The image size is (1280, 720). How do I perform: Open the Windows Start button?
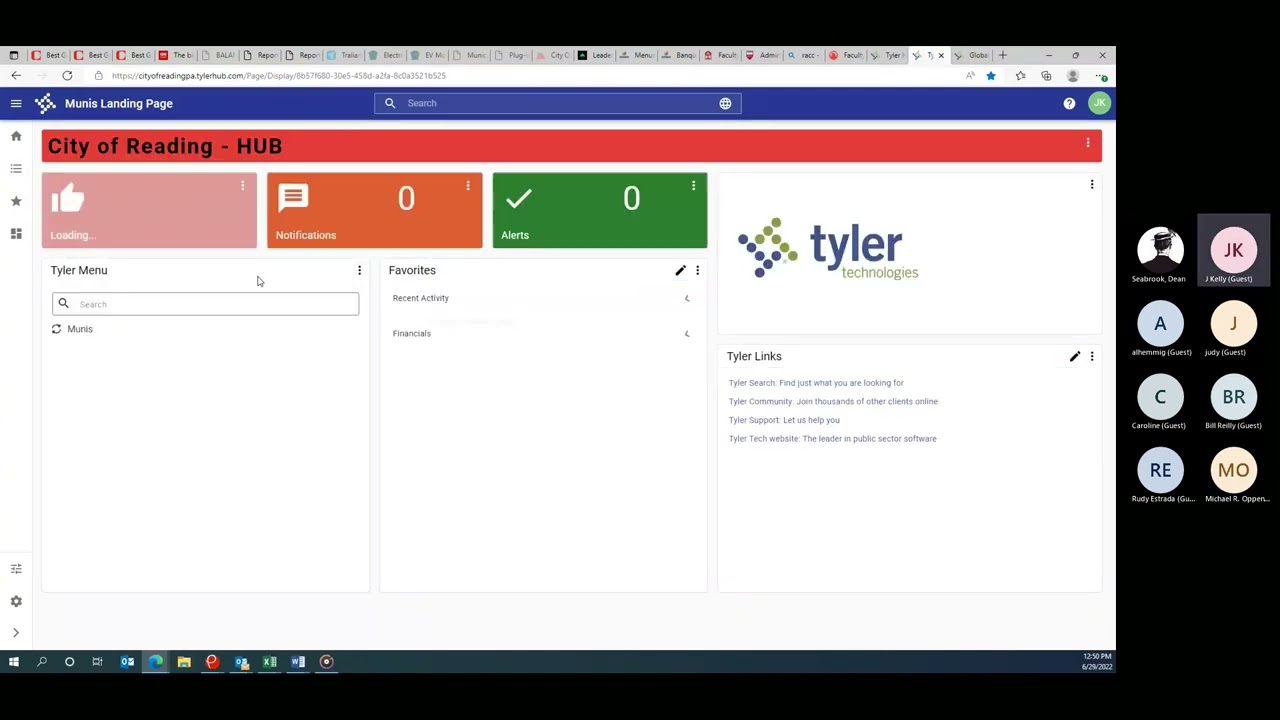point(14,661)
